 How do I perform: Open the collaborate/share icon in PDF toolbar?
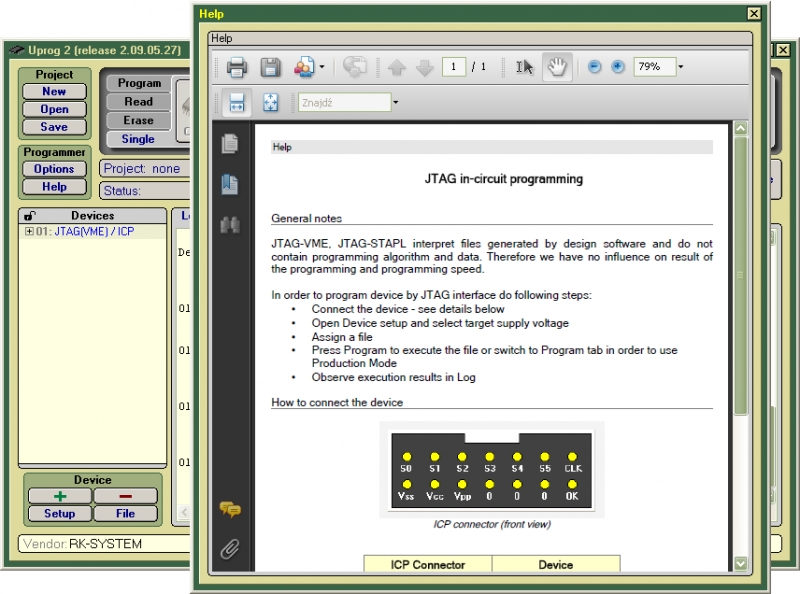click(304, 67)
